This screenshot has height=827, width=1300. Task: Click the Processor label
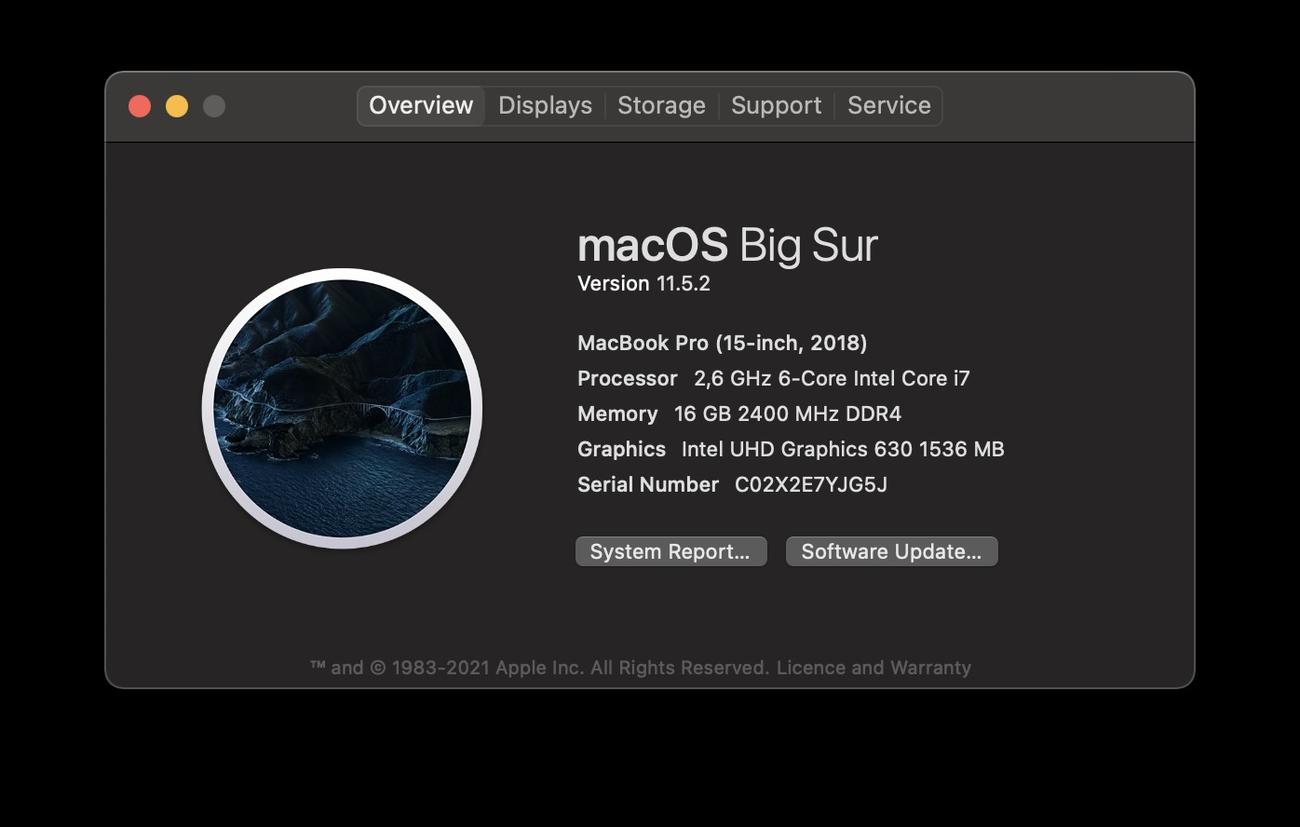[x=627, y=378]
